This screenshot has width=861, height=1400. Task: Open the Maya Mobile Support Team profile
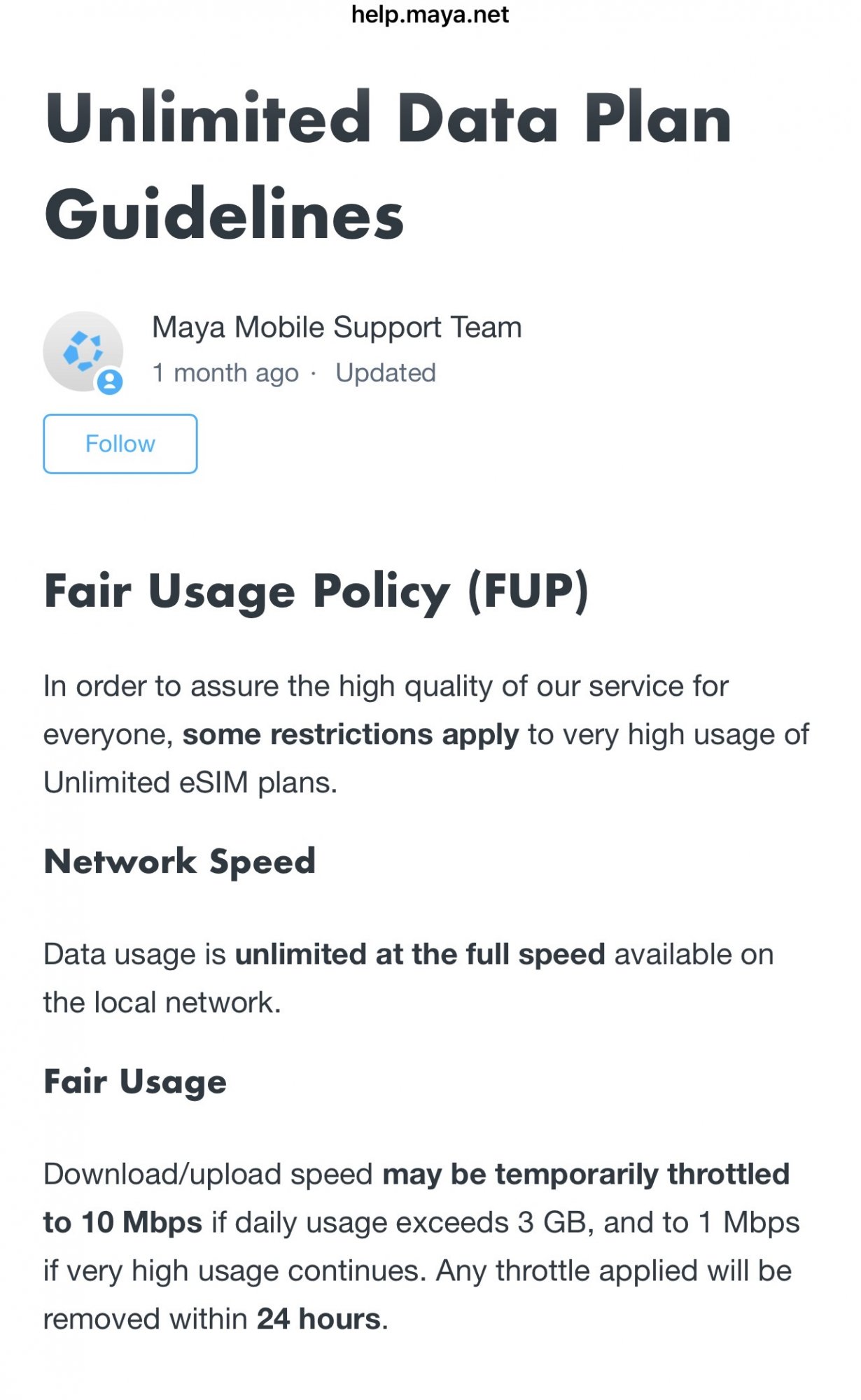coord(337,328)
